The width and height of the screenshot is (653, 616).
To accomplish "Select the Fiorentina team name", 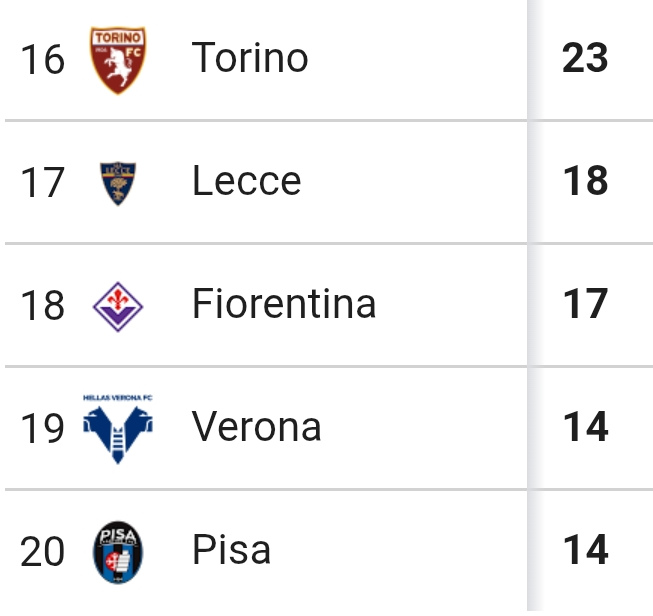I will point(284,304).
